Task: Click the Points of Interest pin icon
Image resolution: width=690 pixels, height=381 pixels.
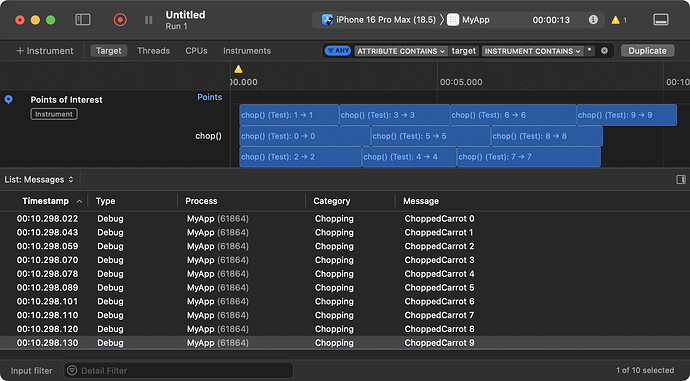Action: point(8,100)
